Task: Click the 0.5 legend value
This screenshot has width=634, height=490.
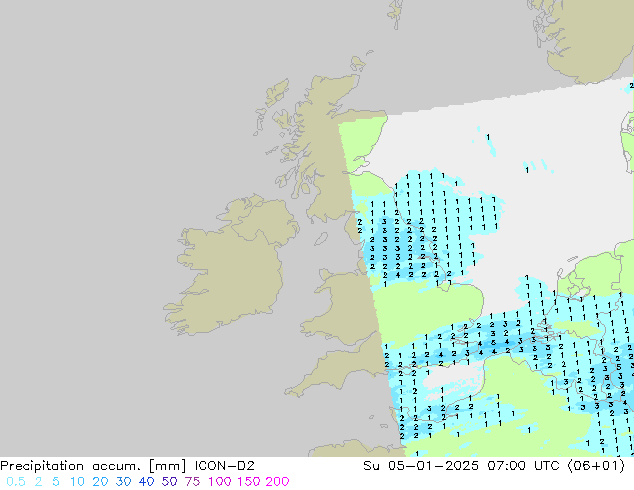Action: 16,482
